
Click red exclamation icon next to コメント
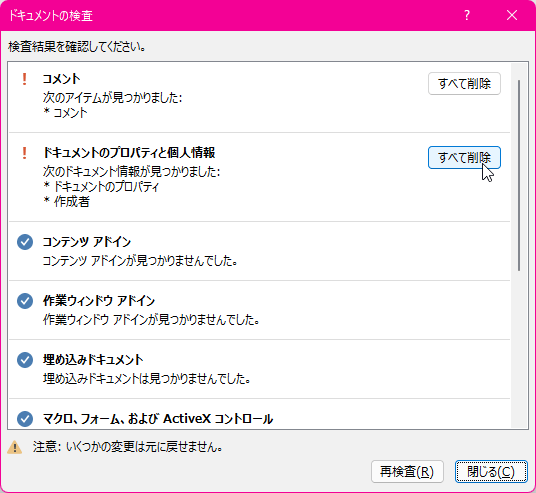(24, 79)
